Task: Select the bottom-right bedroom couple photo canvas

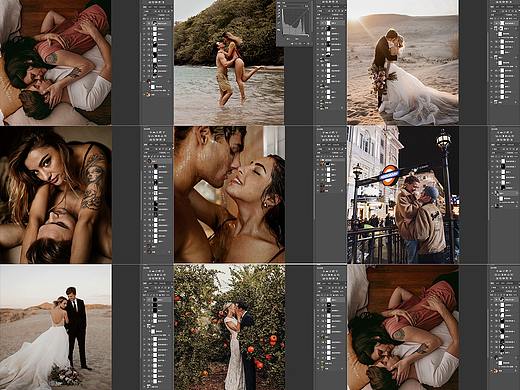Action: 403,327
